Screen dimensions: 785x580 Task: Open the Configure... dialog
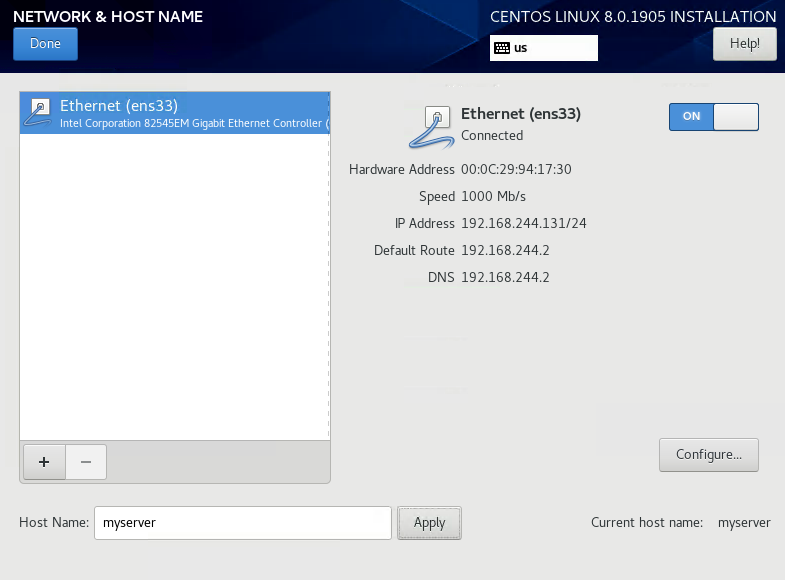pyautogui.click(x=708, y=455)
